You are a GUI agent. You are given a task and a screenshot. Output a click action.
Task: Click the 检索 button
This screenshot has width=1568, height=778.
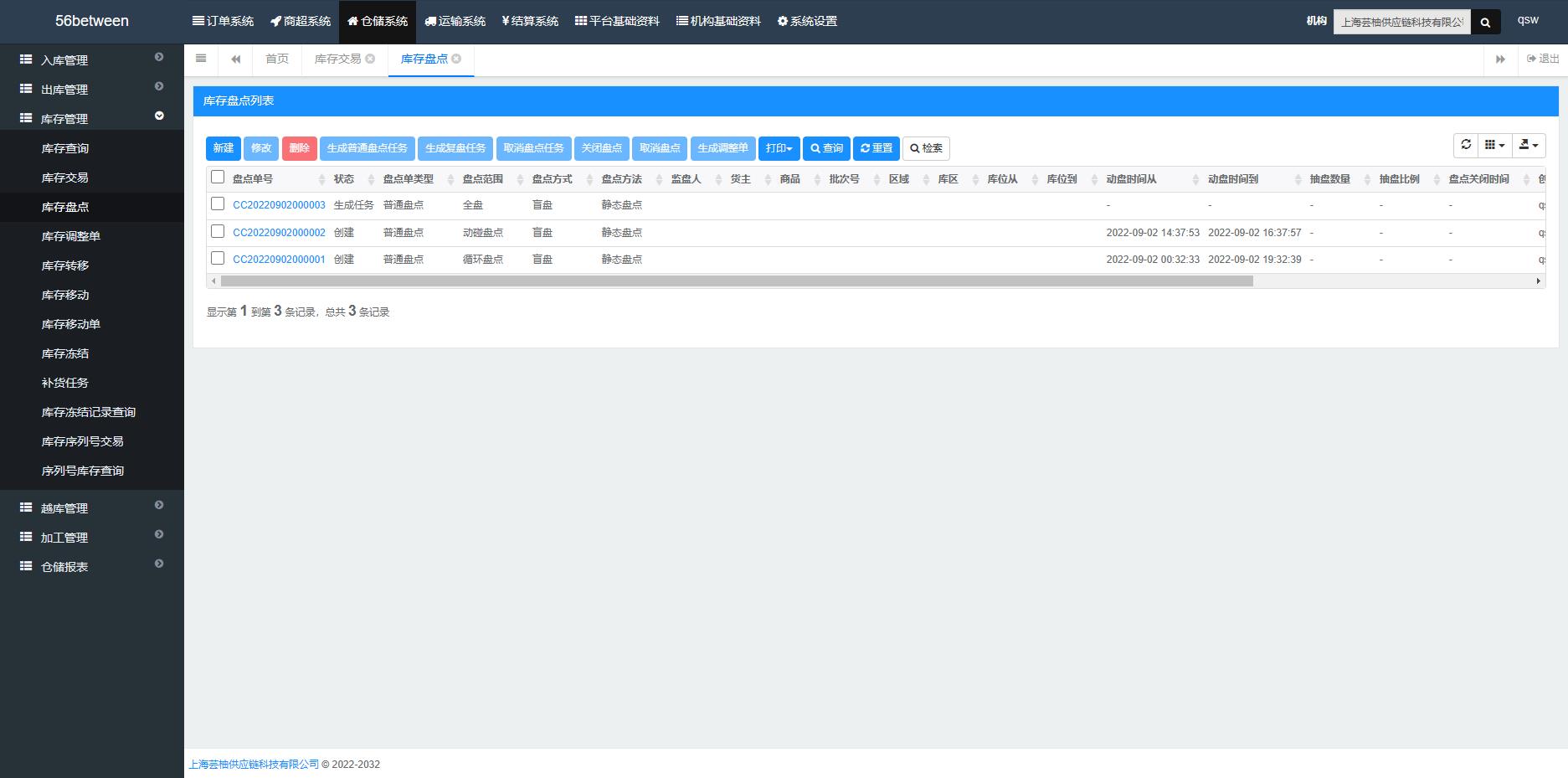click(x=926, y=148)
